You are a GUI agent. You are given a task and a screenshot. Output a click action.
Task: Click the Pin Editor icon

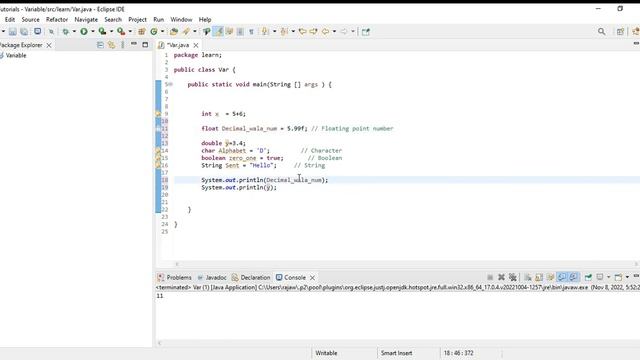pyautogui.click(x=366, y=31)
